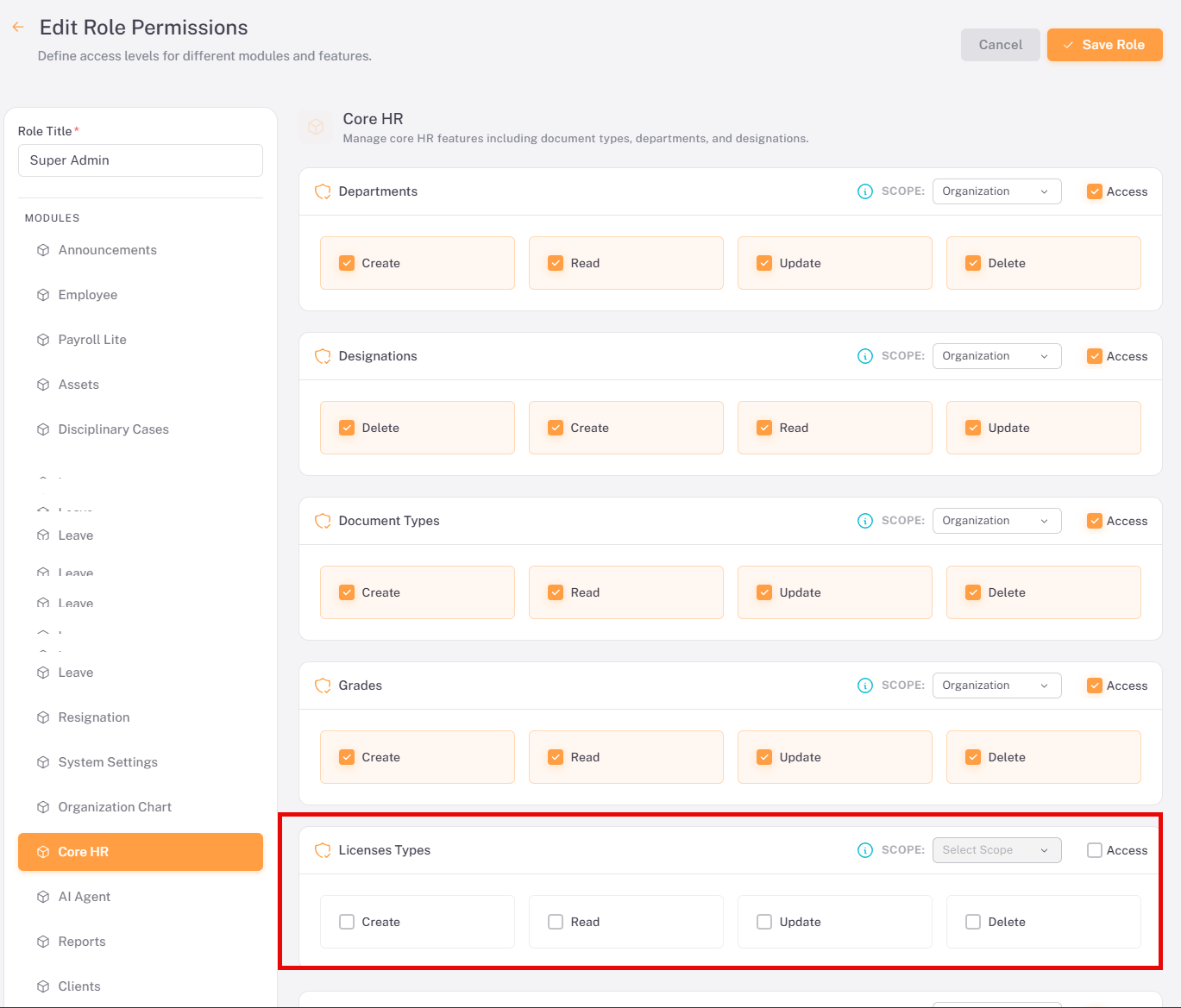Click the AI Agent module cube icon
The height and width of the screenshot is (1008, 1181).
[x=43, y=897]
